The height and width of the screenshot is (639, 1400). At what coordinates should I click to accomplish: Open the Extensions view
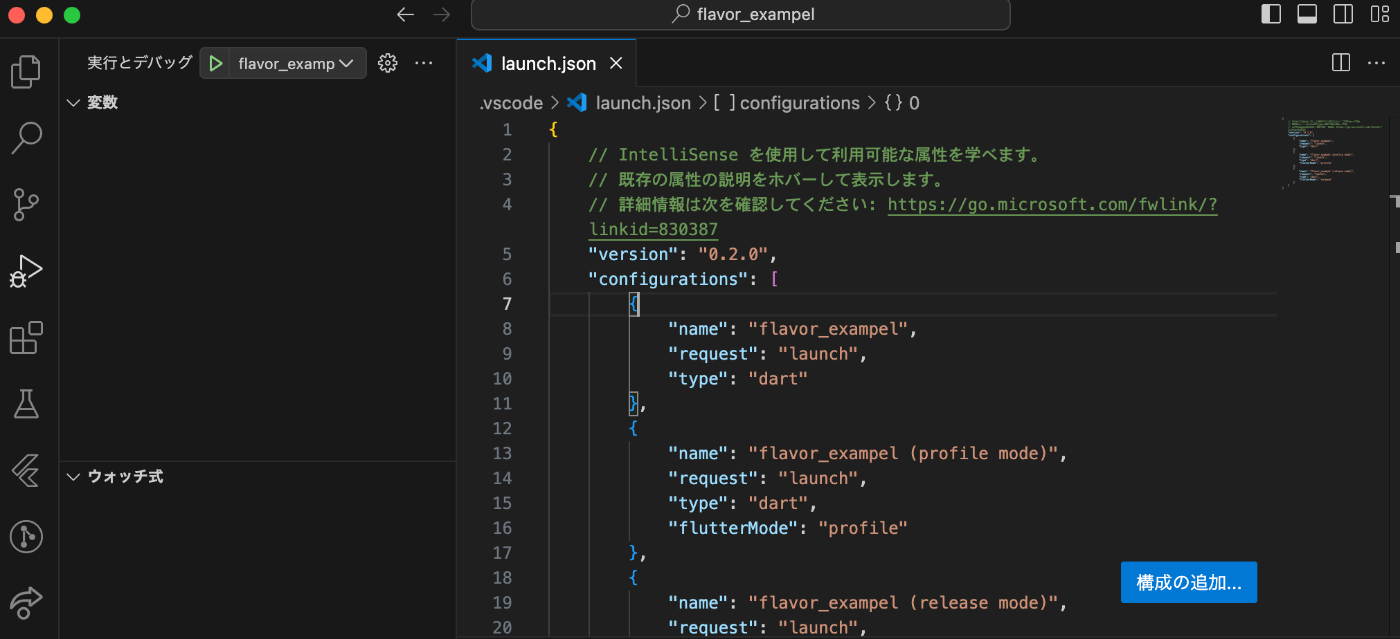26,338
